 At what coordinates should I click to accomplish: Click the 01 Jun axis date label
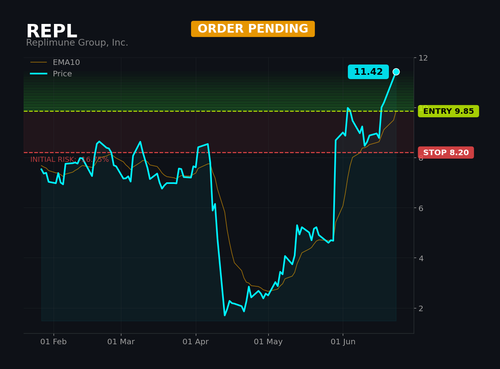coord(343,342)
